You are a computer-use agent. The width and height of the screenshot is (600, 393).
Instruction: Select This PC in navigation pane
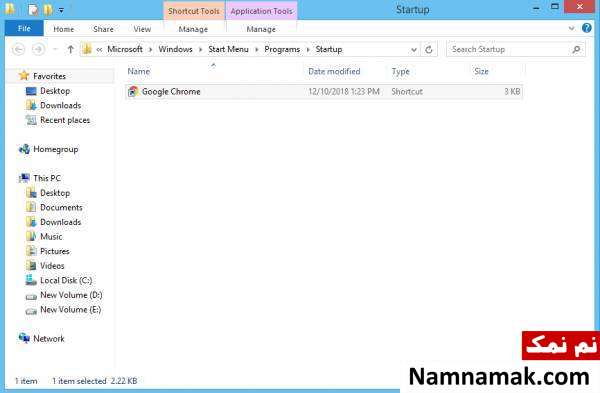coord(47,178)
